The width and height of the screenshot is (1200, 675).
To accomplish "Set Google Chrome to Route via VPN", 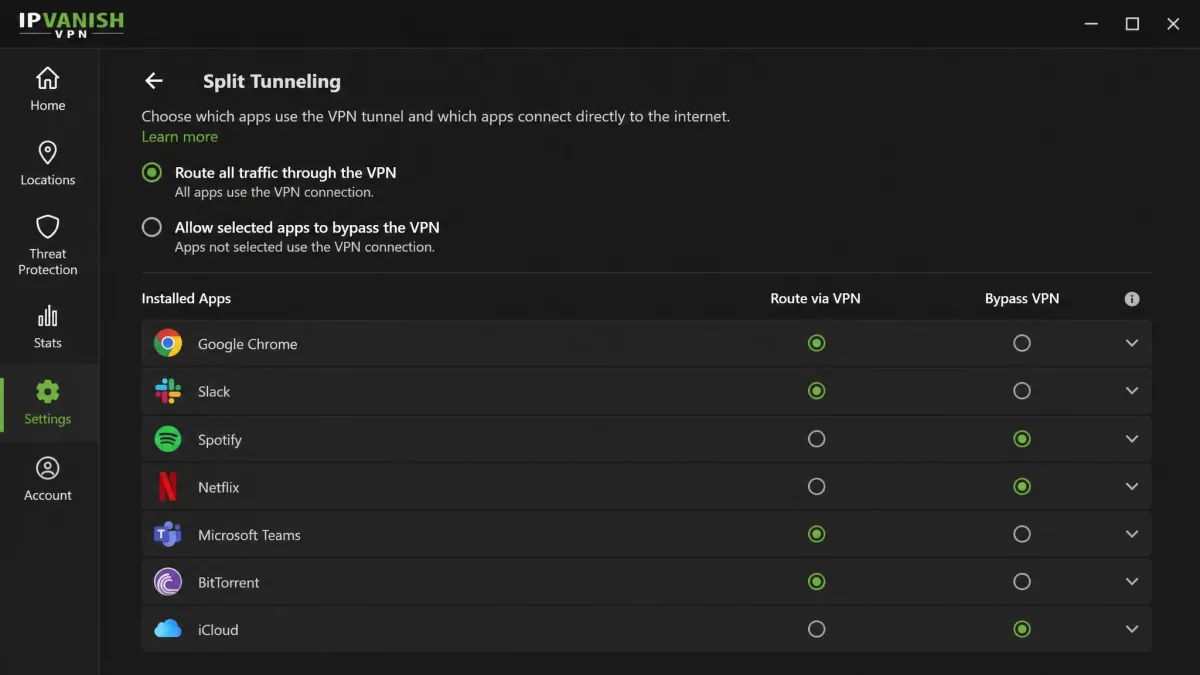I will coord(817,343).
